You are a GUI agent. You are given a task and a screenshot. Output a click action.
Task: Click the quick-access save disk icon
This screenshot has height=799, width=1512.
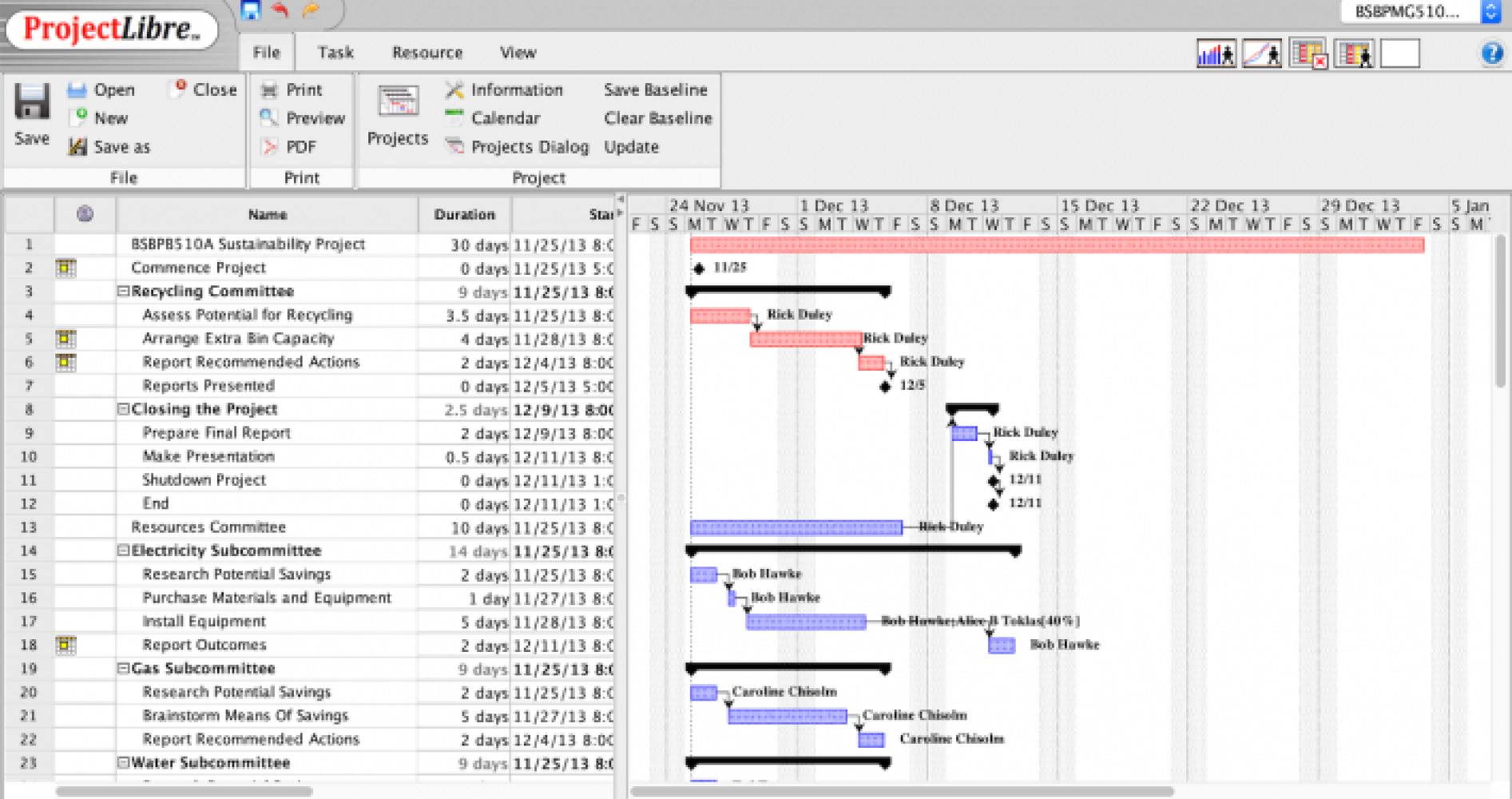pyautogui.click(x=250, y=10)
